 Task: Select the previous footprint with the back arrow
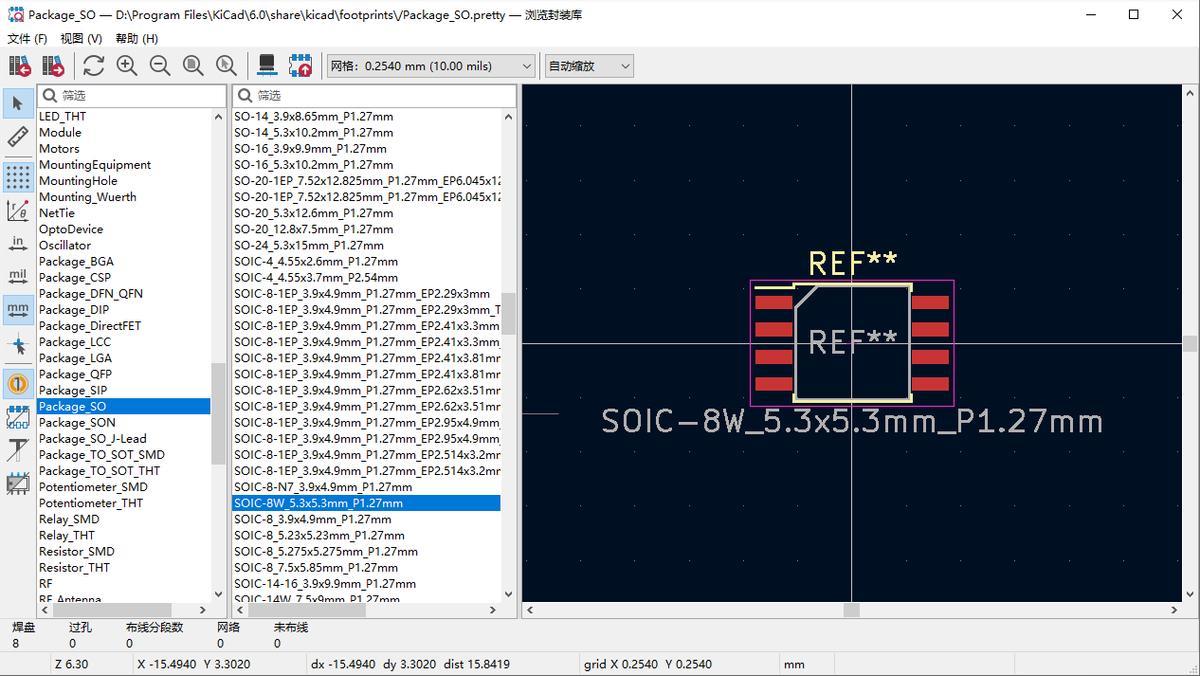pyautogui.click(x=22, y=64)
